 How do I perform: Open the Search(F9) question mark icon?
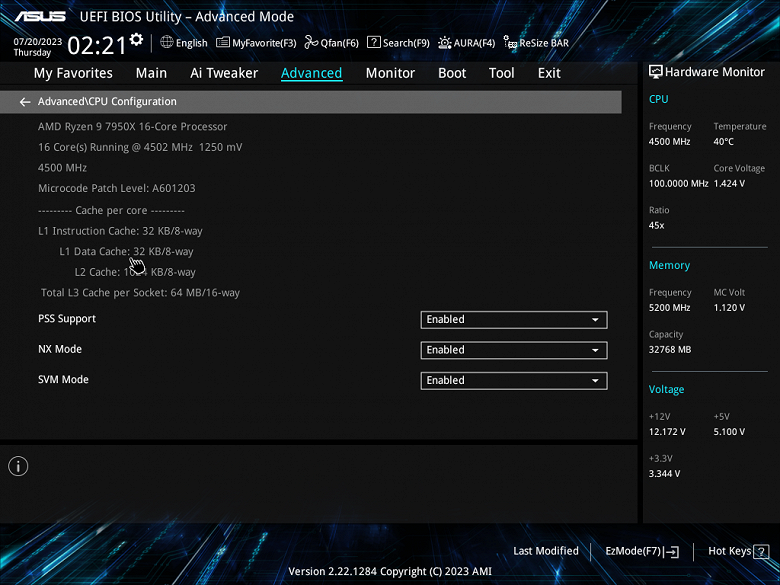(374, 42)
